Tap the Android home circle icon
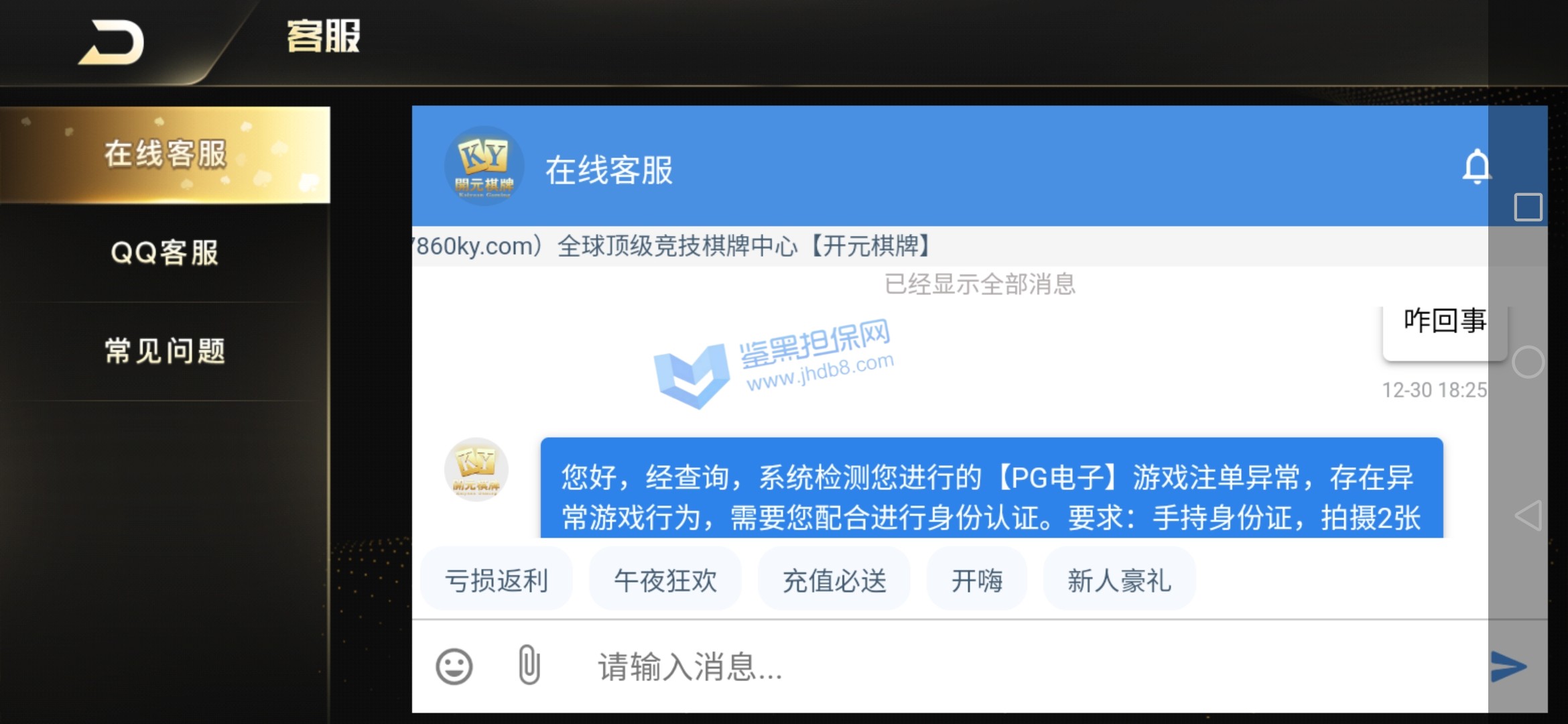 (x=1528, y=363)
